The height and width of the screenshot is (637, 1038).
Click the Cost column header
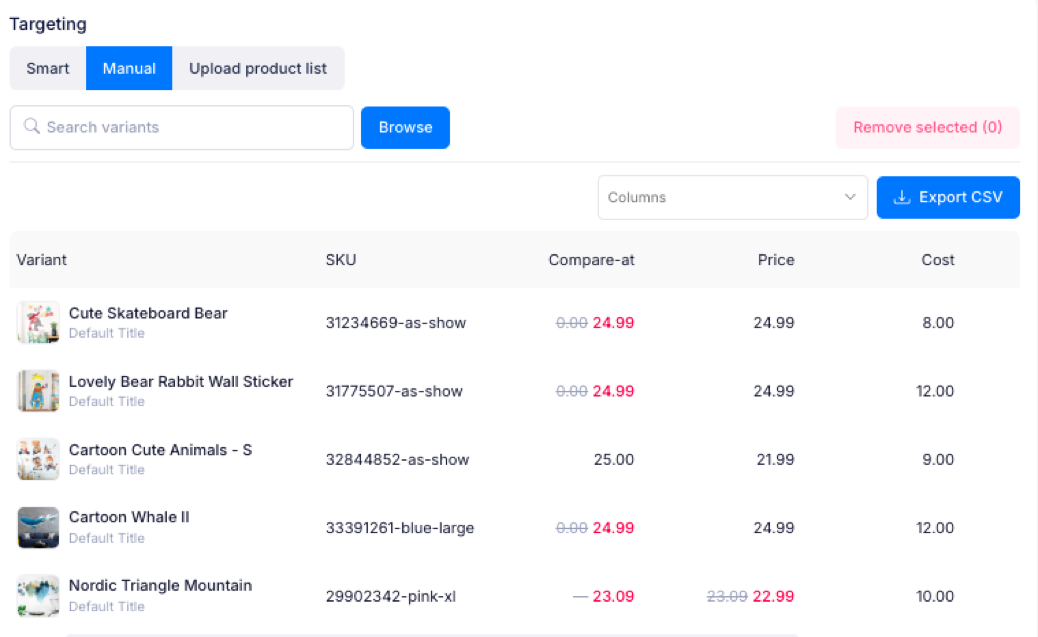coord(938,260)
